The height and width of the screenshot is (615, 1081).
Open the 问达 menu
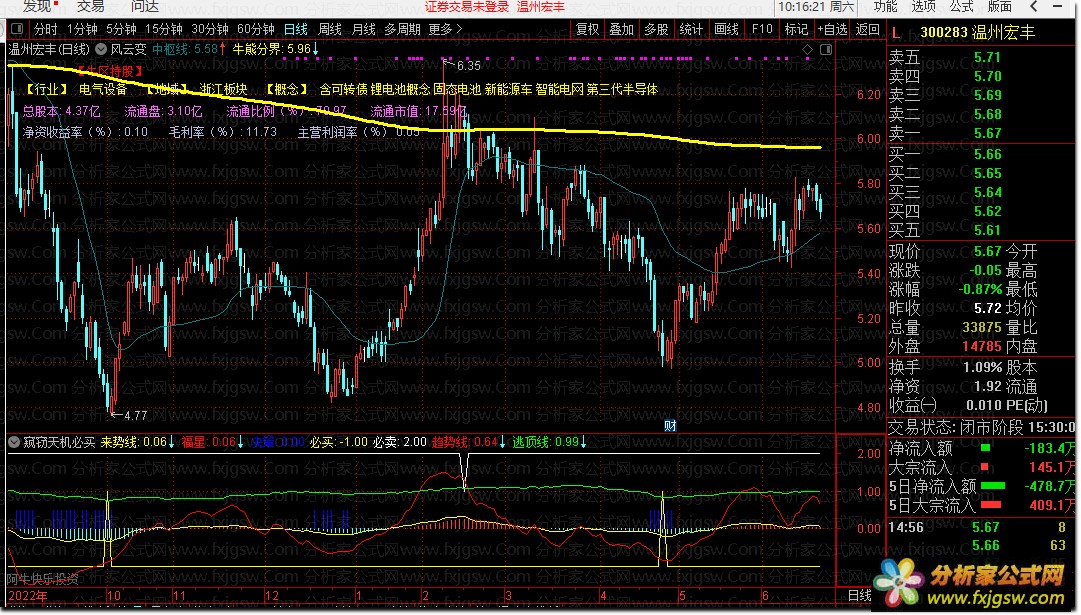145,6
